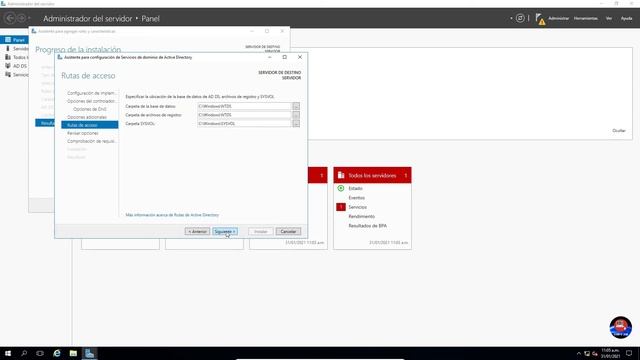Open the Herramientas menu

click(585, 18)
